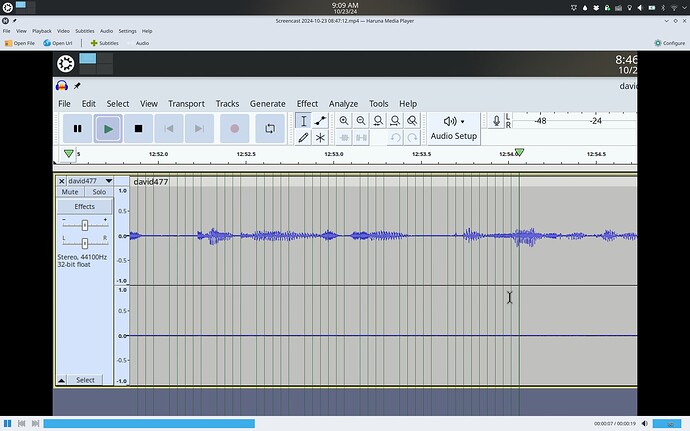Image resolution: width=690 pixels, height=431 pixels.
Task: Open Haruna's Video menu
Action: point(63,31)
